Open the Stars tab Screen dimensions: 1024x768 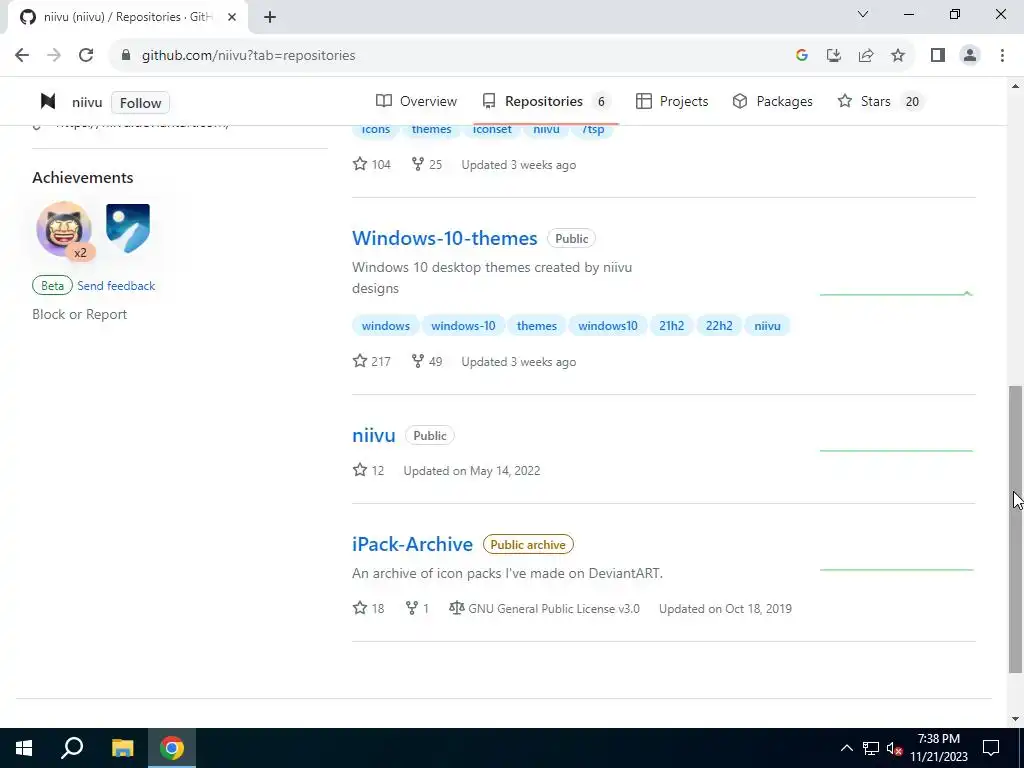click(879, 101)
